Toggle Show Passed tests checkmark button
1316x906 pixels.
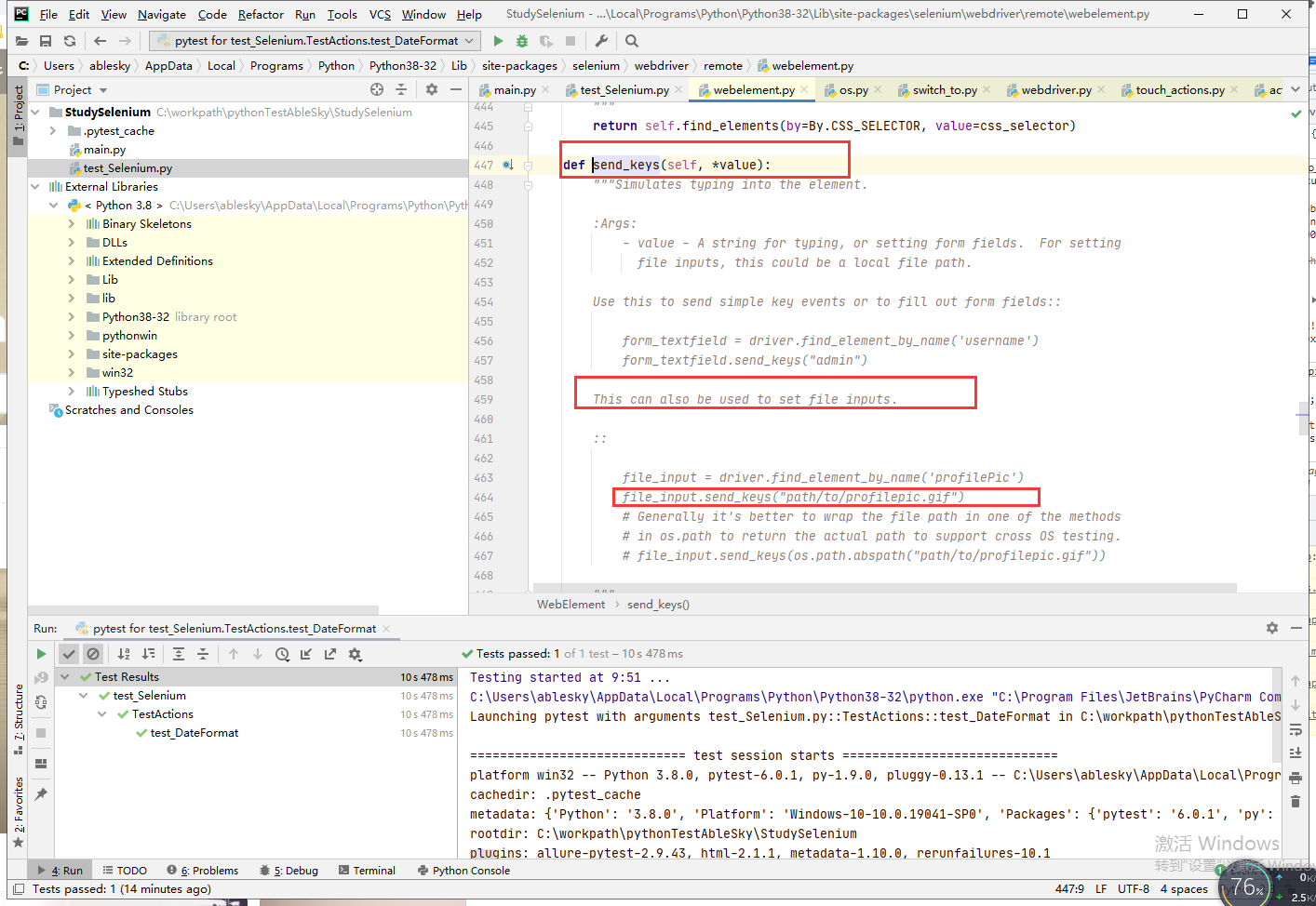point(69,654)
